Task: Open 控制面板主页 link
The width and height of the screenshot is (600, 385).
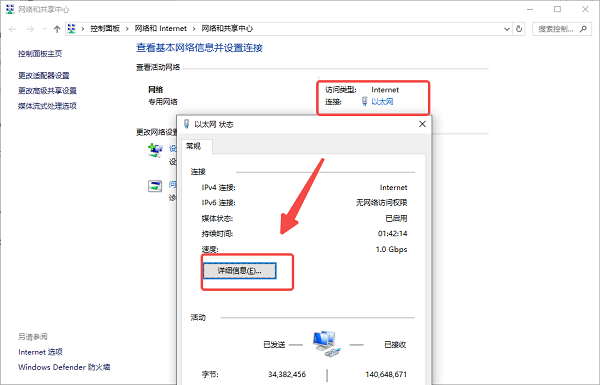Action: (40, 54)
